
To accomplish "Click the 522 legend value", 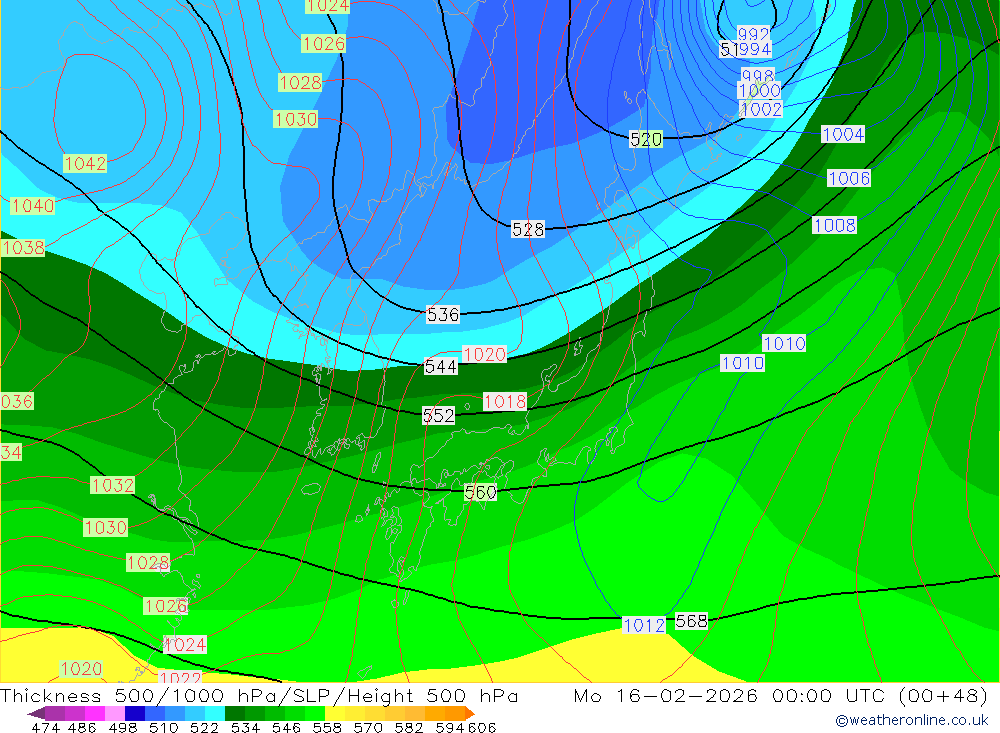I will tap(205, 727).
